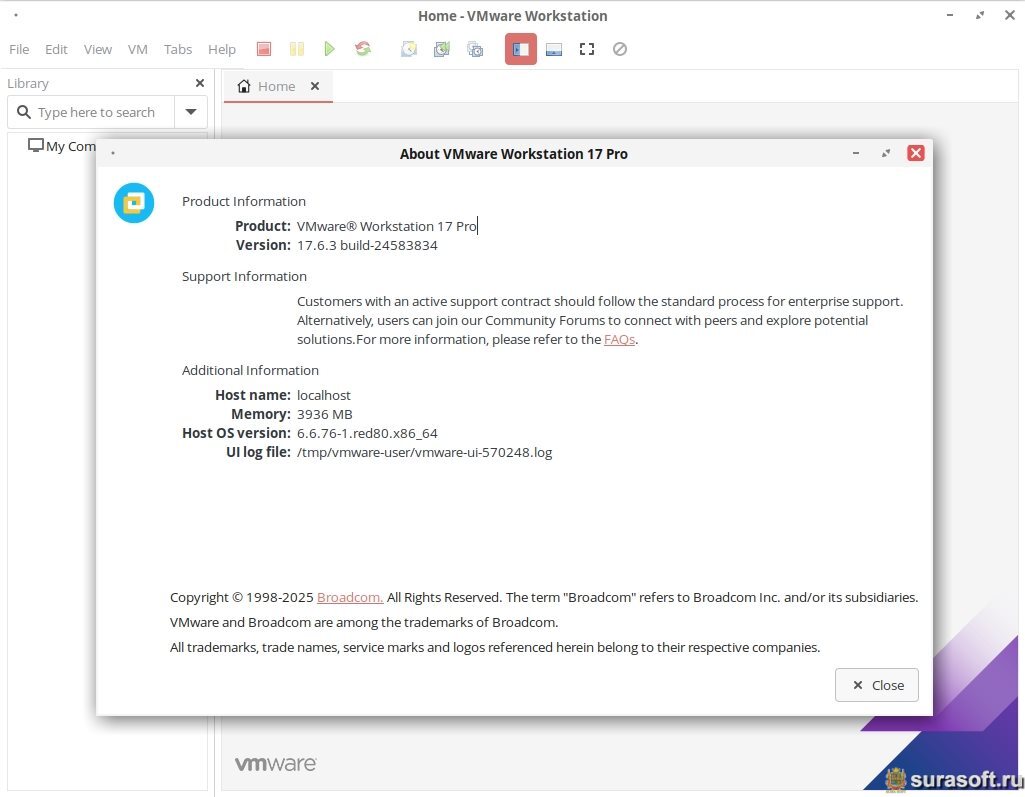Open the File menu

pos(19,49)
